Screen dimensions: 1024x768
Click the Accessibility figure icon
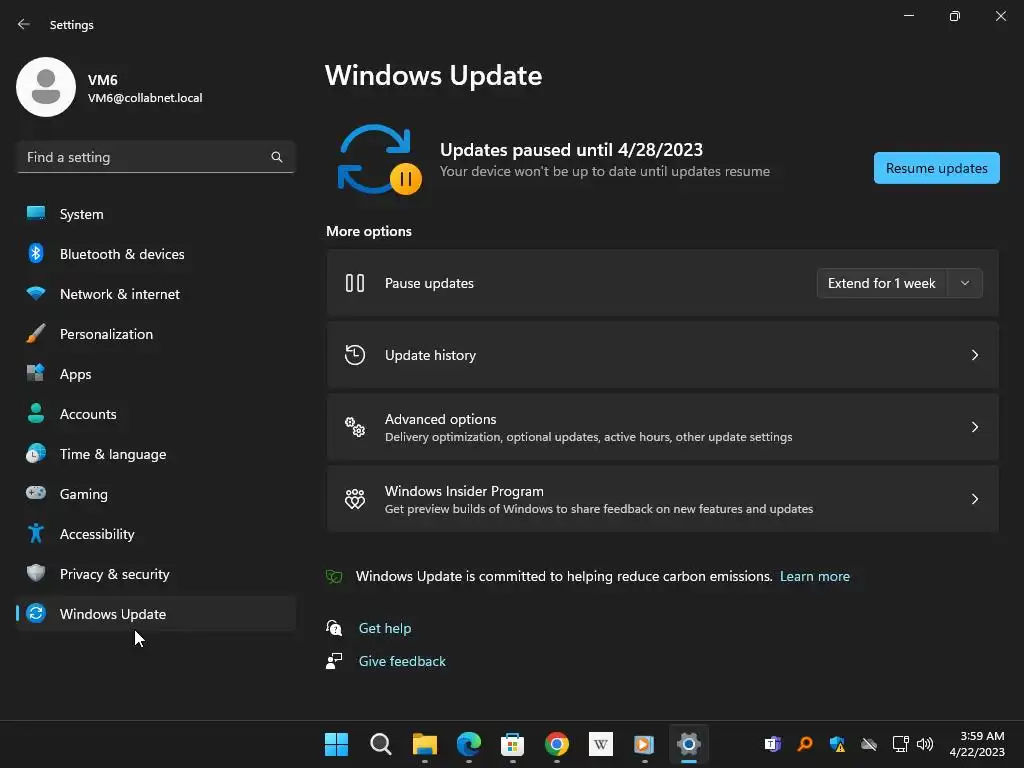tap(36, 533)
